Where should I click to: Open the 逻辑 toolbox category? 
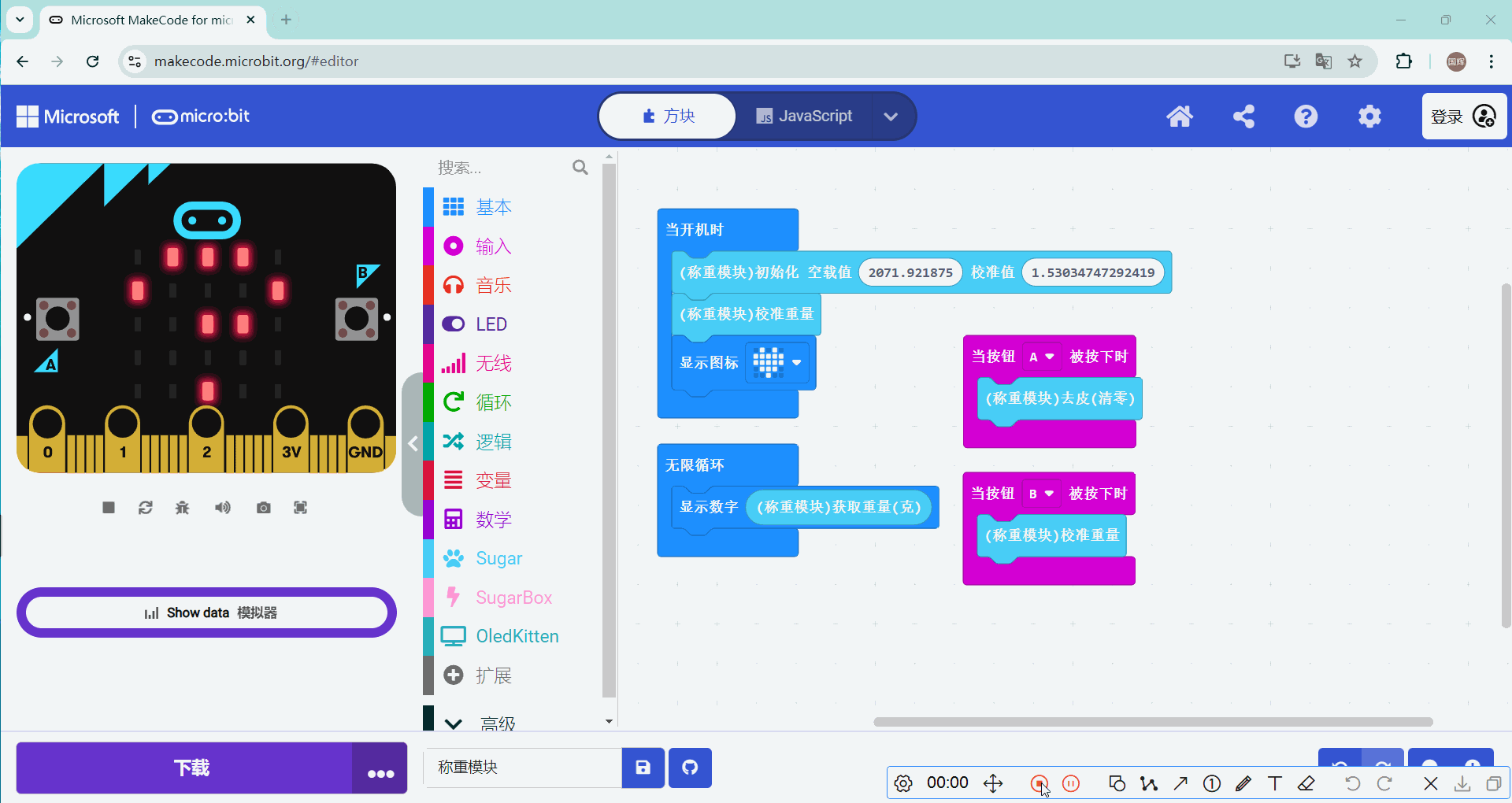point(513,442)
